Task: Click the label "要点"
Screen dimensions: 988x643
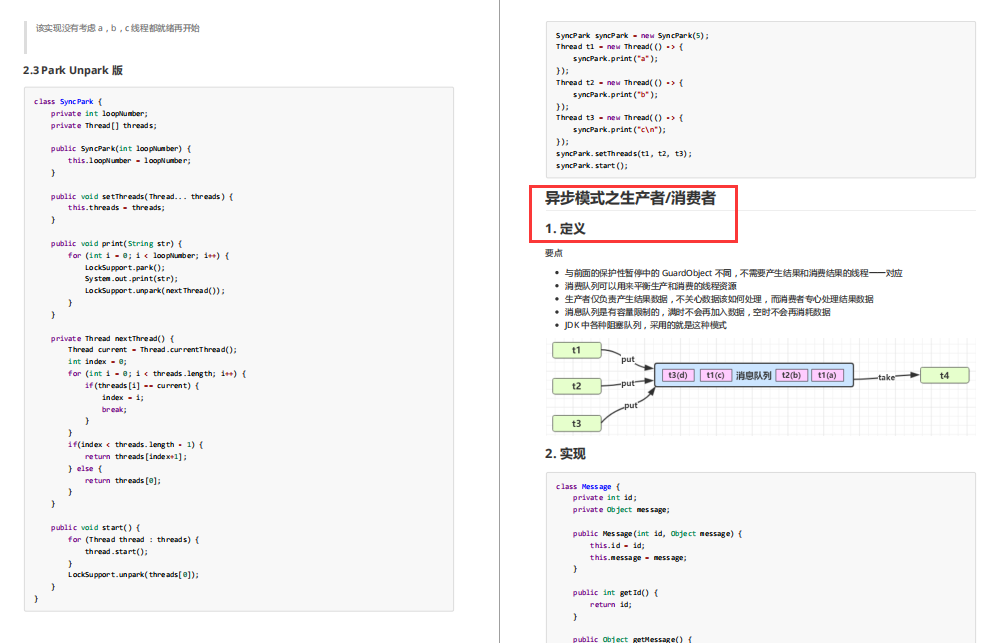Action: click(x=554, y=253)
